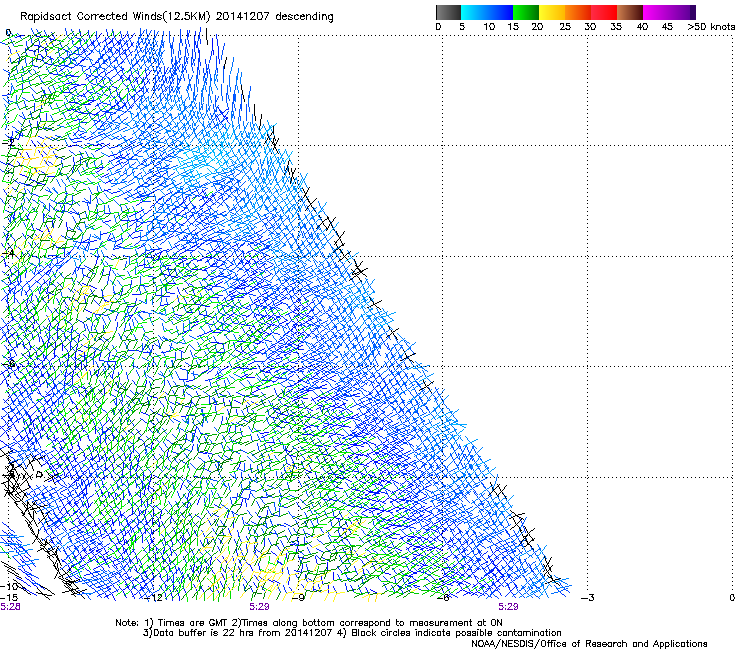Click the legend scale label "45"
The image size is (740, 650).
coord(667,27)
